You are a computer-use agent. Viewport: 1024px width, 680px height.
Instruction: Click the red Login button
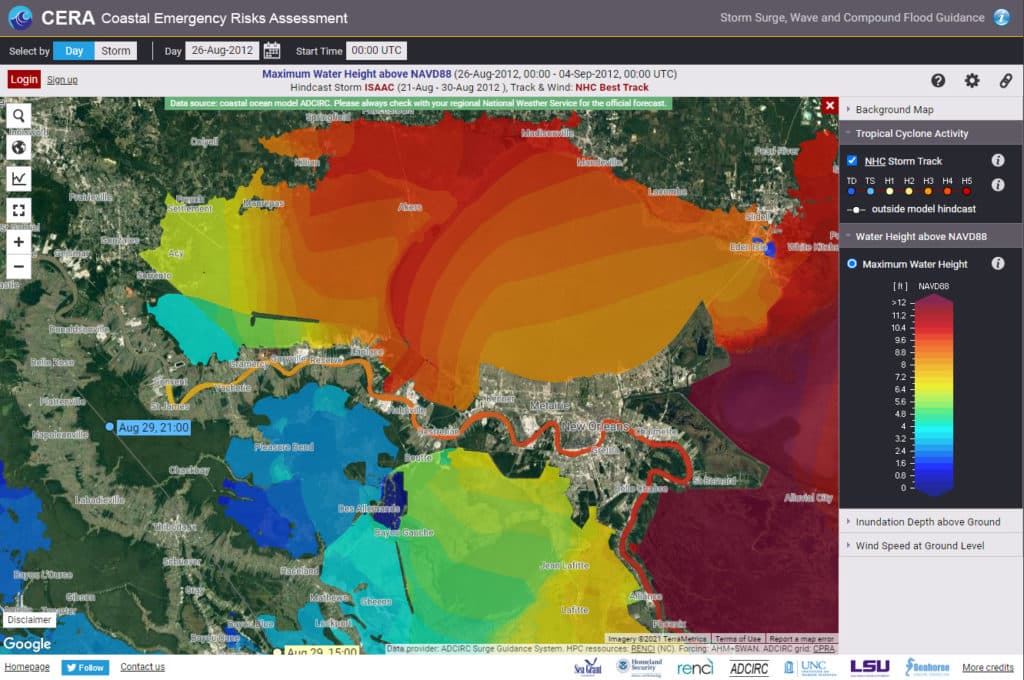coord(24,80)
